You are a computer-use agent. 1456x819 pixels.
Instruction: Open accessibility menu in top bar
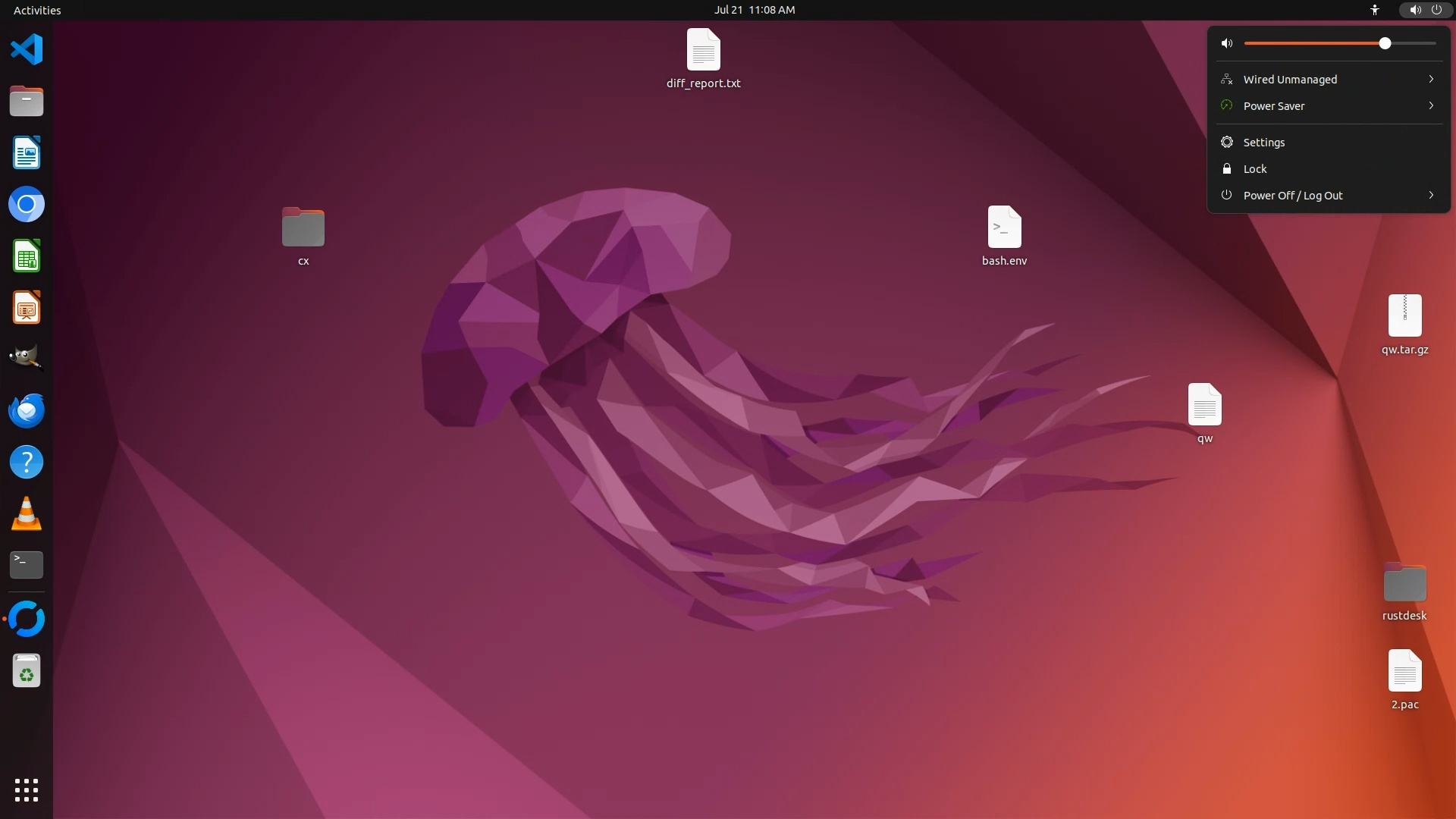pyautogui.click(x=1375, y=10)
